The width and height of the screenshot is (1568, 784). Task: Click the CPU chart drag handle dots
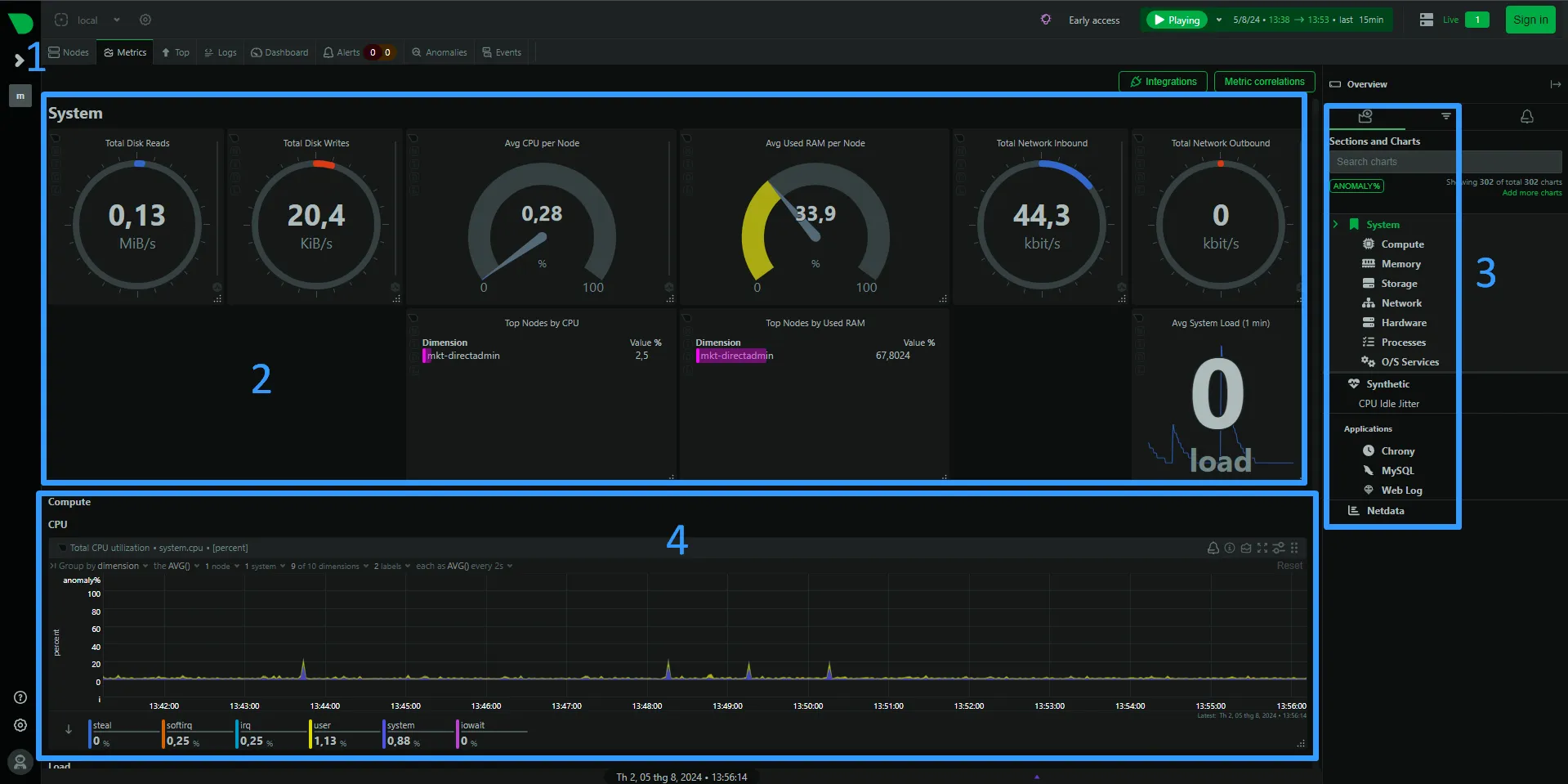pos(1294,548)
